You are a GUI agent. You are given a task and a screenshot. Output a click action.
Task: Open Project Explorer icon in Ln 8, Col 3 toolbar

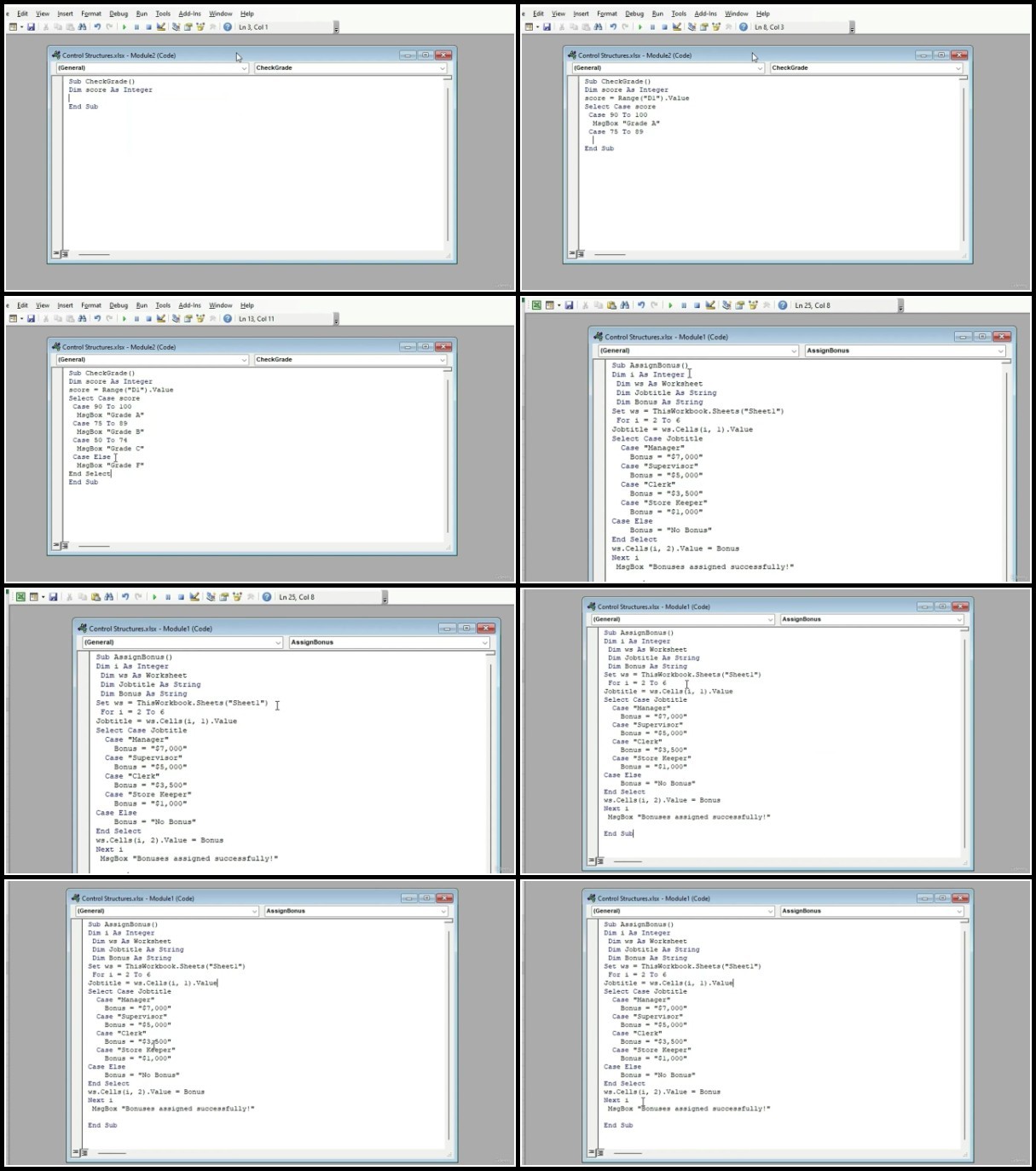[692, 27]
